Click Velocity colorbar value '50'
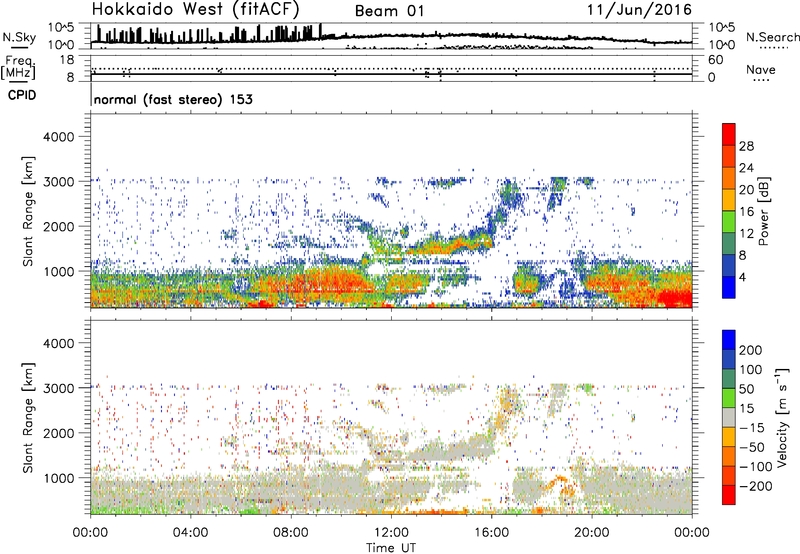 pos(746,389)
